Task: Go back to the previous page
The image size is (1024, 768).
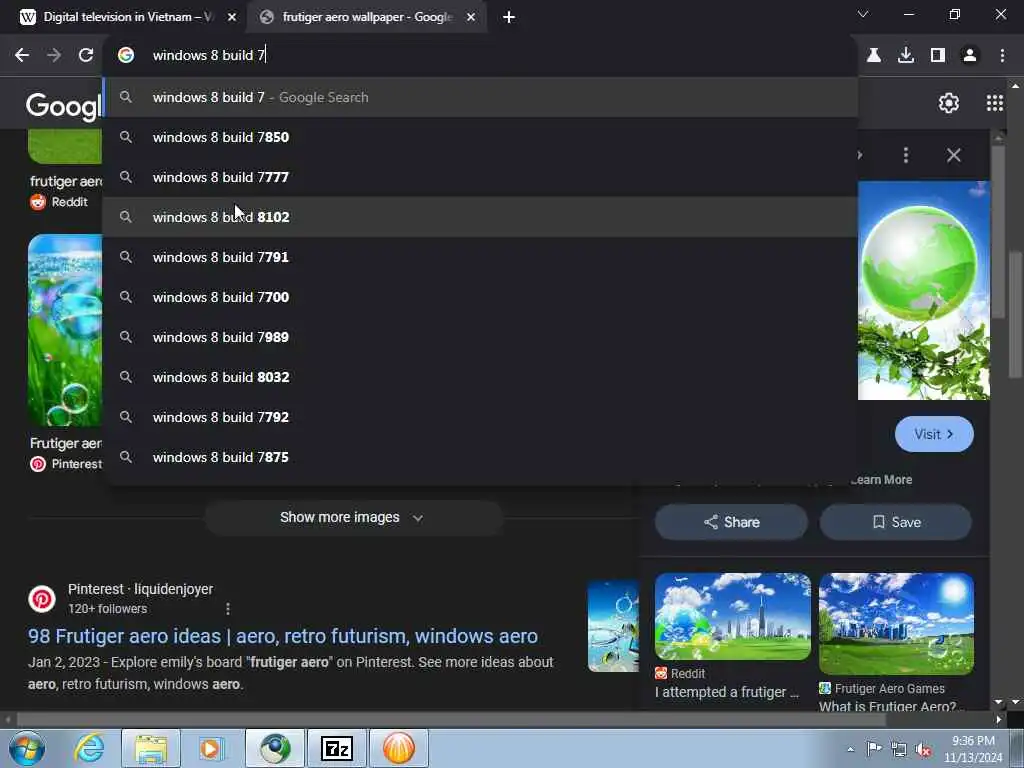Action: pyautogui.click(x=22, y=56)
